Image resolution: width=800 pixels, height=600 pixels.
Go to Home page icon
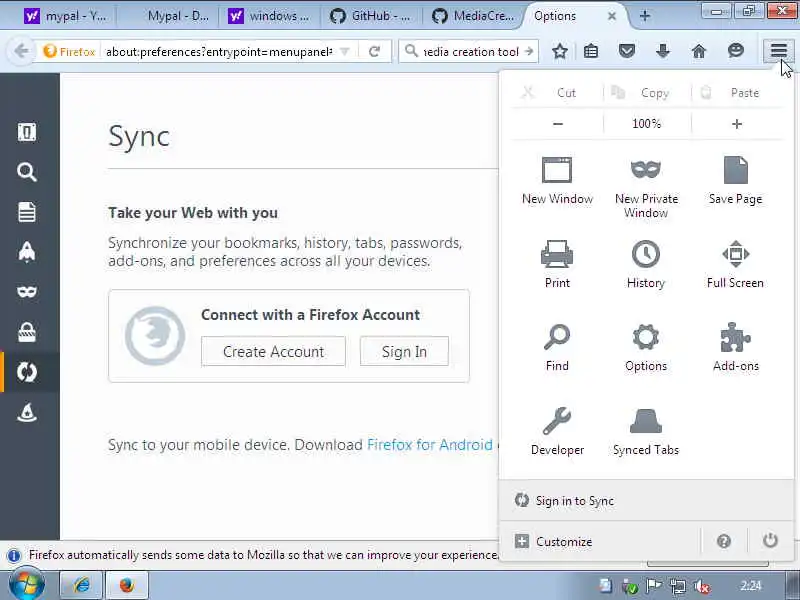coord(699,51)
